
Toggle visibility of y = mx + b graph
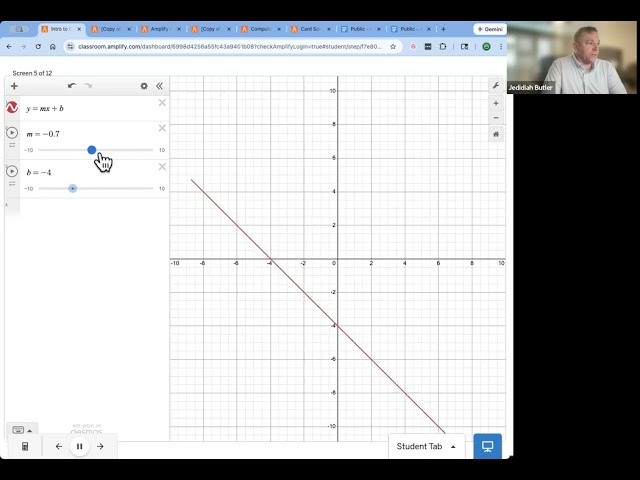[12, 107]
